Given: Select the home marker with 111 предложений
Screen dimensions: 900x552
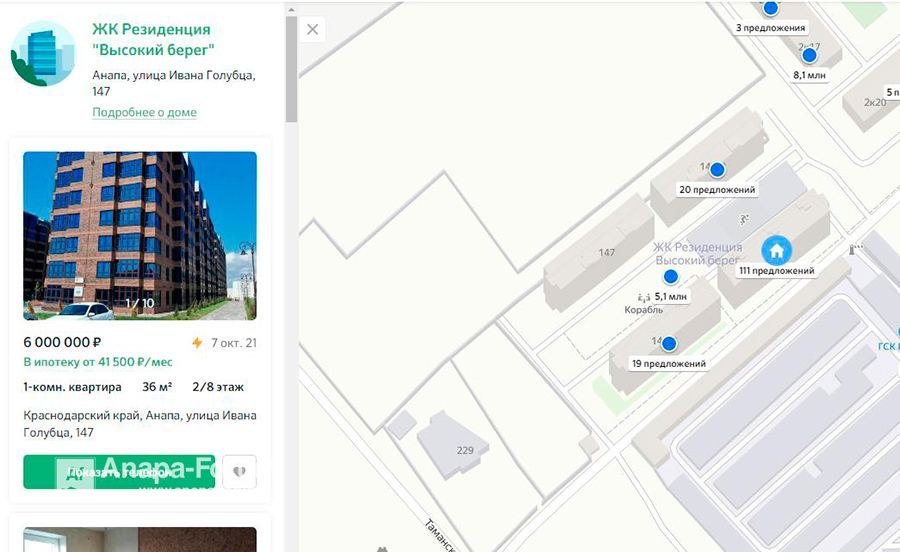Looking at the screenshot, I should [777, 251].
